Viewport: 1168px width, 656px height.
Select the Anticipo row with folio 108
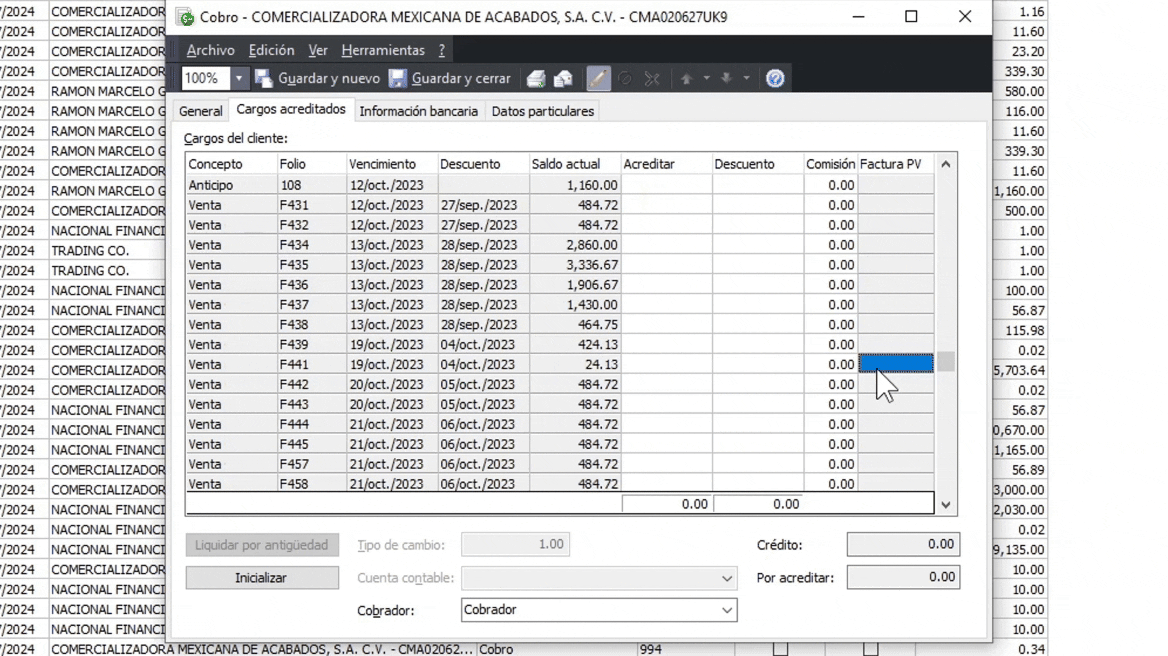click(559, 185)
